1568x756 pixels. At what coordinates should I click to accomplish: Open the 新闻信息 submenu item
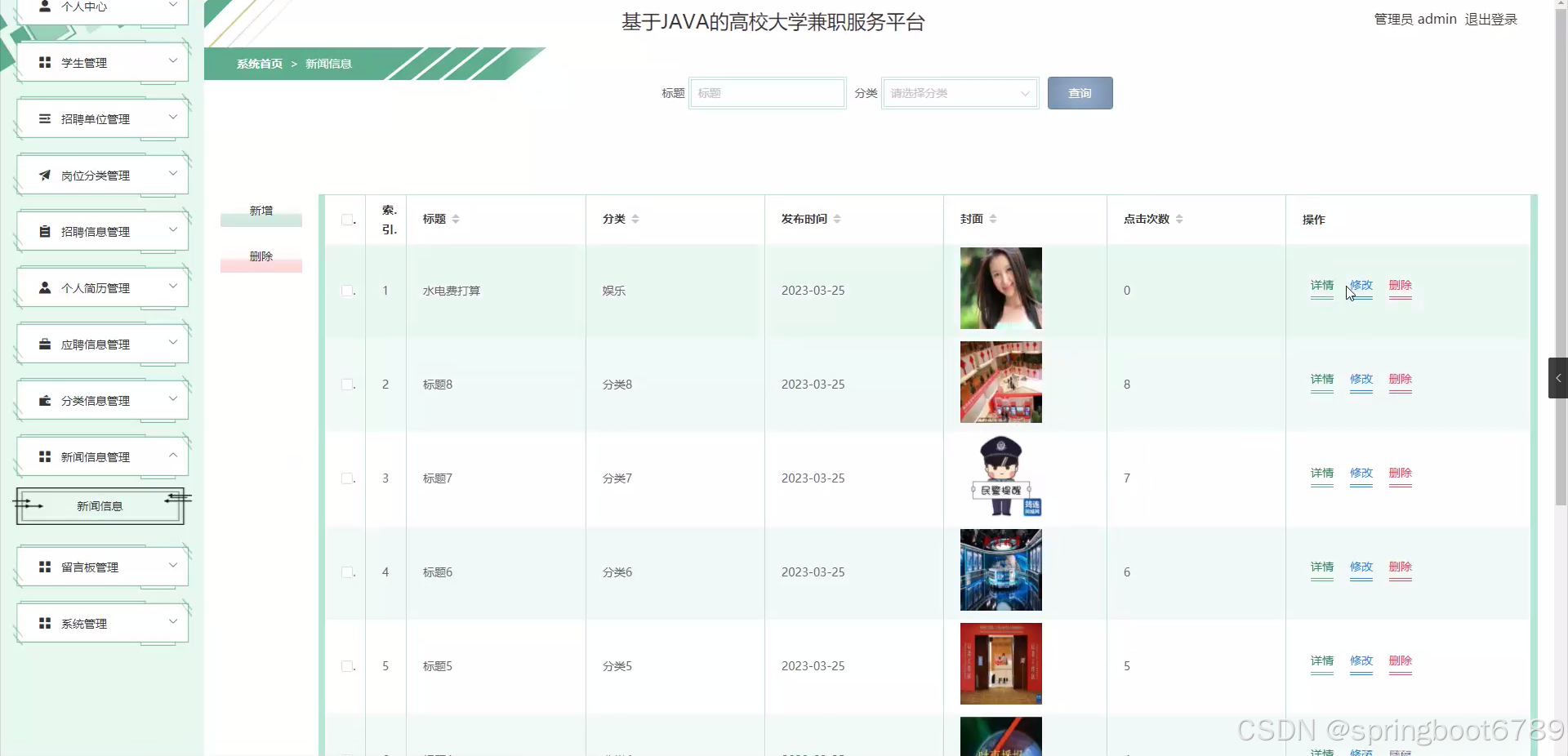[x=100, y=506]
